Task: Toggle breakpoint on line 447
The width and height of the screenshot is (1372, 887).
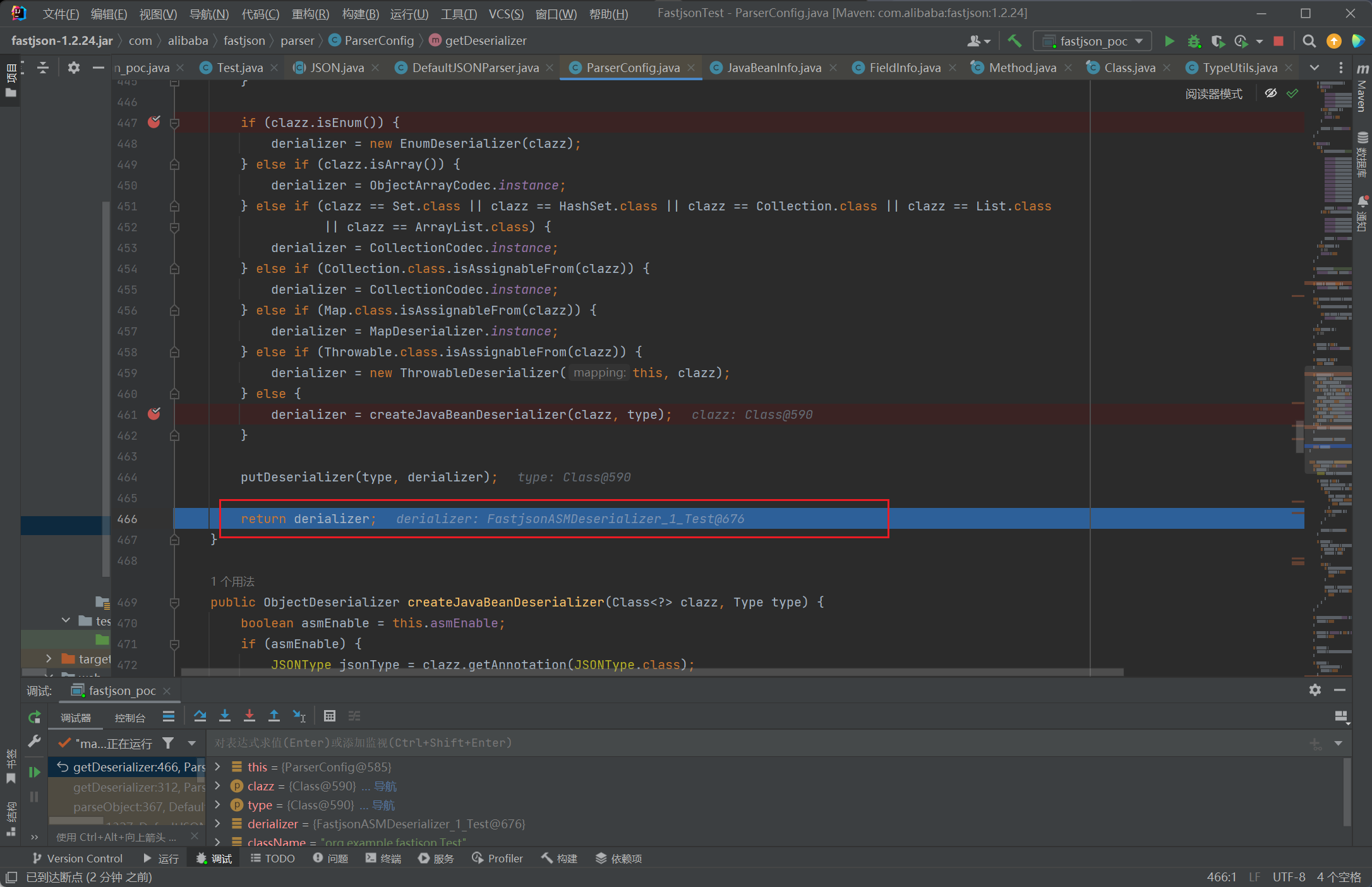Action: click(154, 122)
